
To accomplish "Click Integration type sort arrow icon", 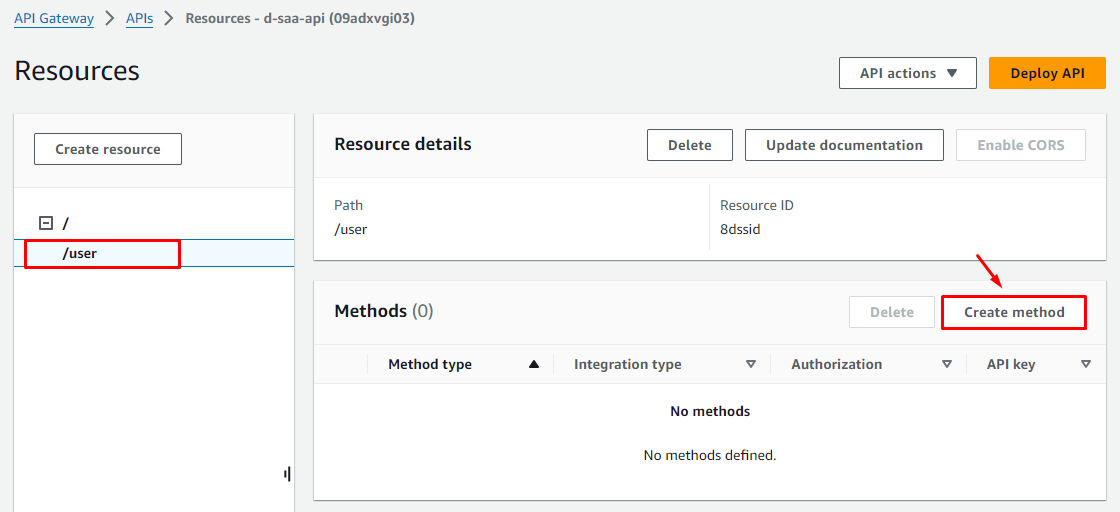I will pyautogui.click(x=751, y=365).
